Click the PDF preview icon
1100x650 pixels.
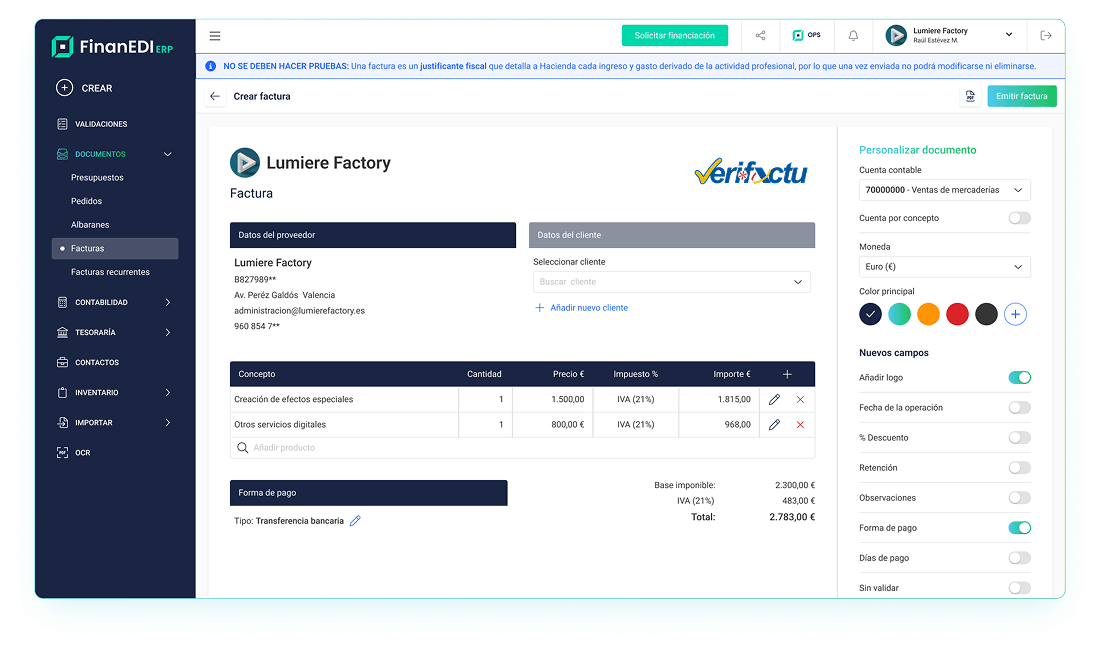[970, 96]
